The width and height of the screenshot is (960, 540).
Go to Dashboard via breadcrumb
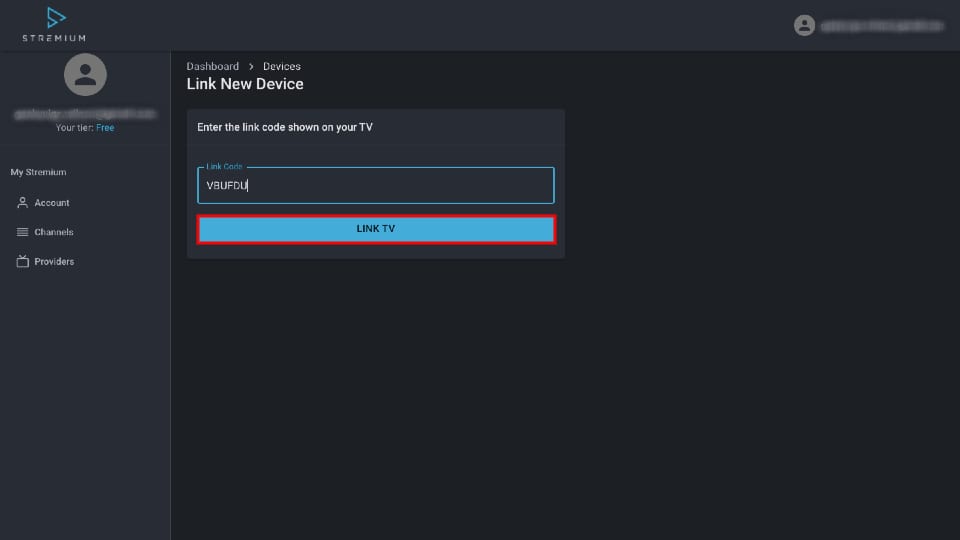[x=212, y=66]
